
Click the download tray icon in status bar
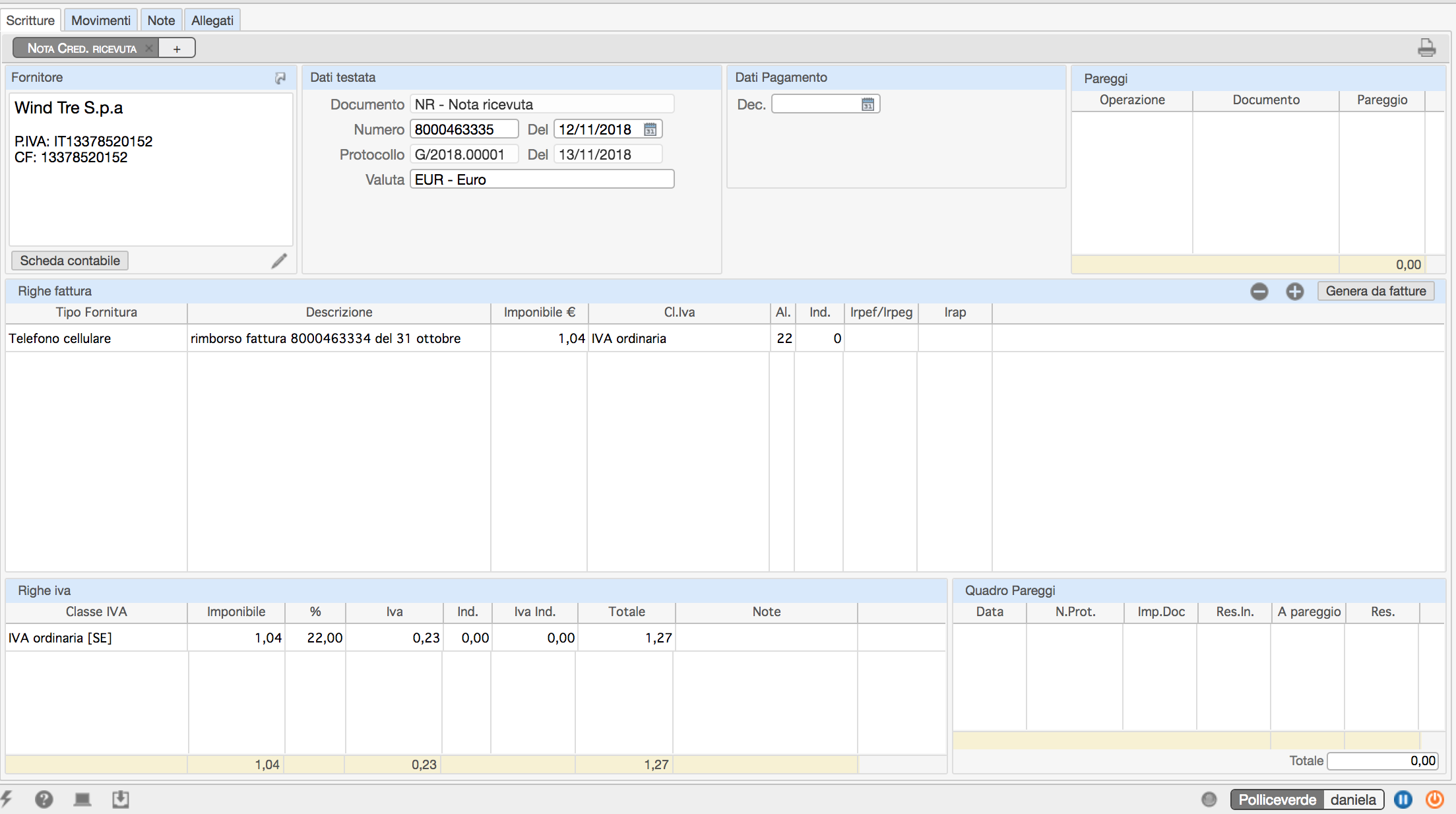(x=121, y=799)
